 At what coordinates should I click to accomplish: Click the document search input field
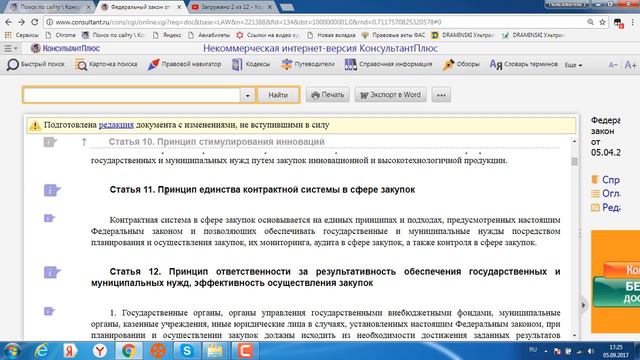click(131, 95)
